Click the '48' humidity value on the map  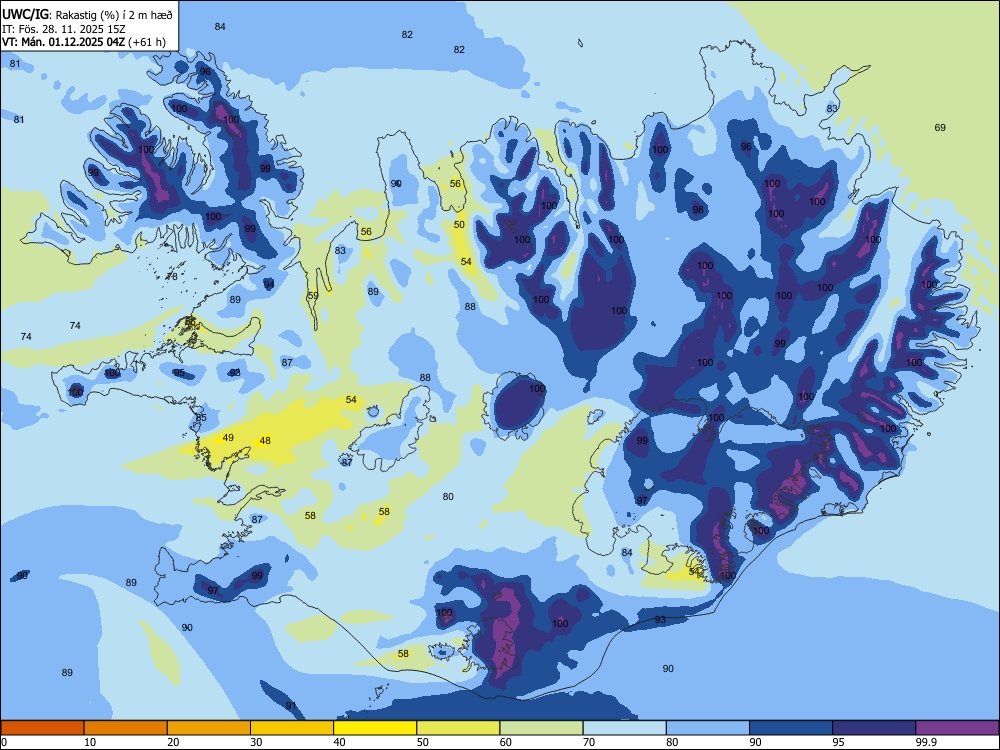pyautogui.click(x=265, y=440)
